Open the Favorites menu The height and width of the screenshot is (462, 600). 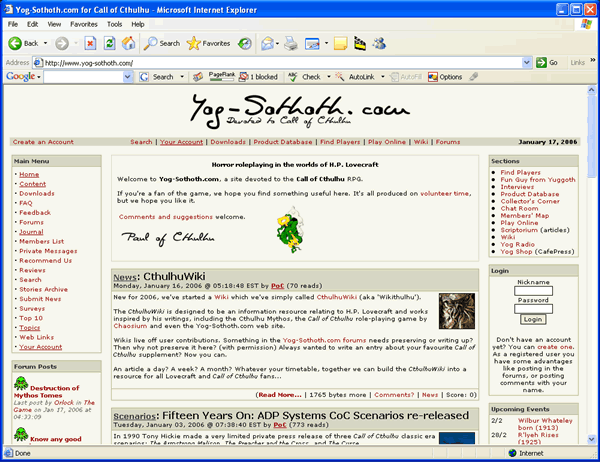tap(84, 24)
